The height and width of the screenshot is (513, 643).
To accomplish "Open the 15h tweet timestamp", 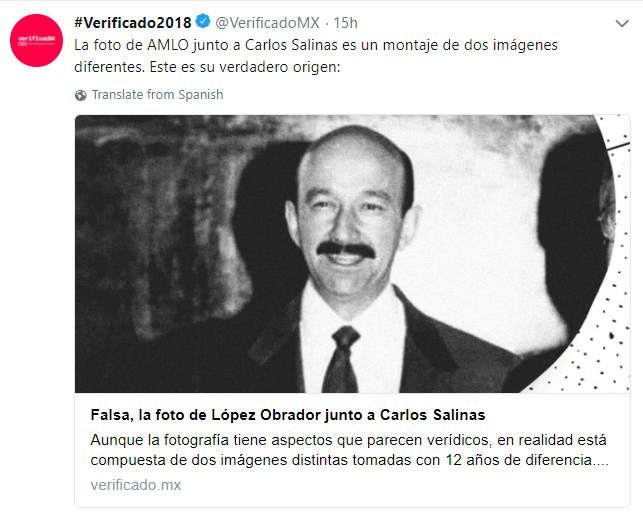I will pyautogui.click(x=345, y=23).
